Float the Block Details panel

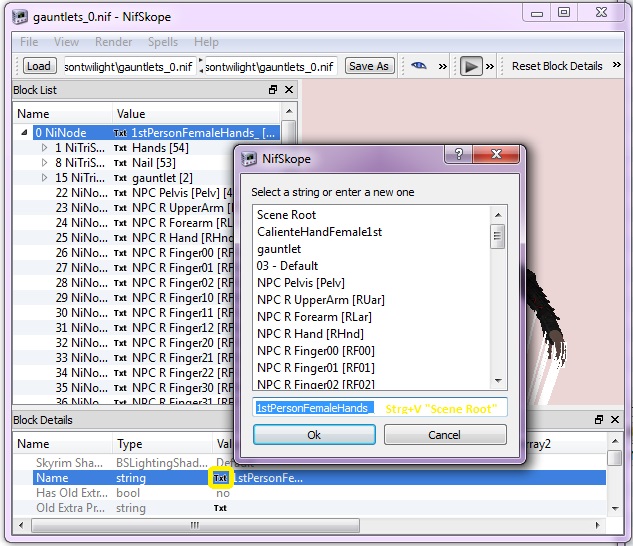(x=599, y=420)
